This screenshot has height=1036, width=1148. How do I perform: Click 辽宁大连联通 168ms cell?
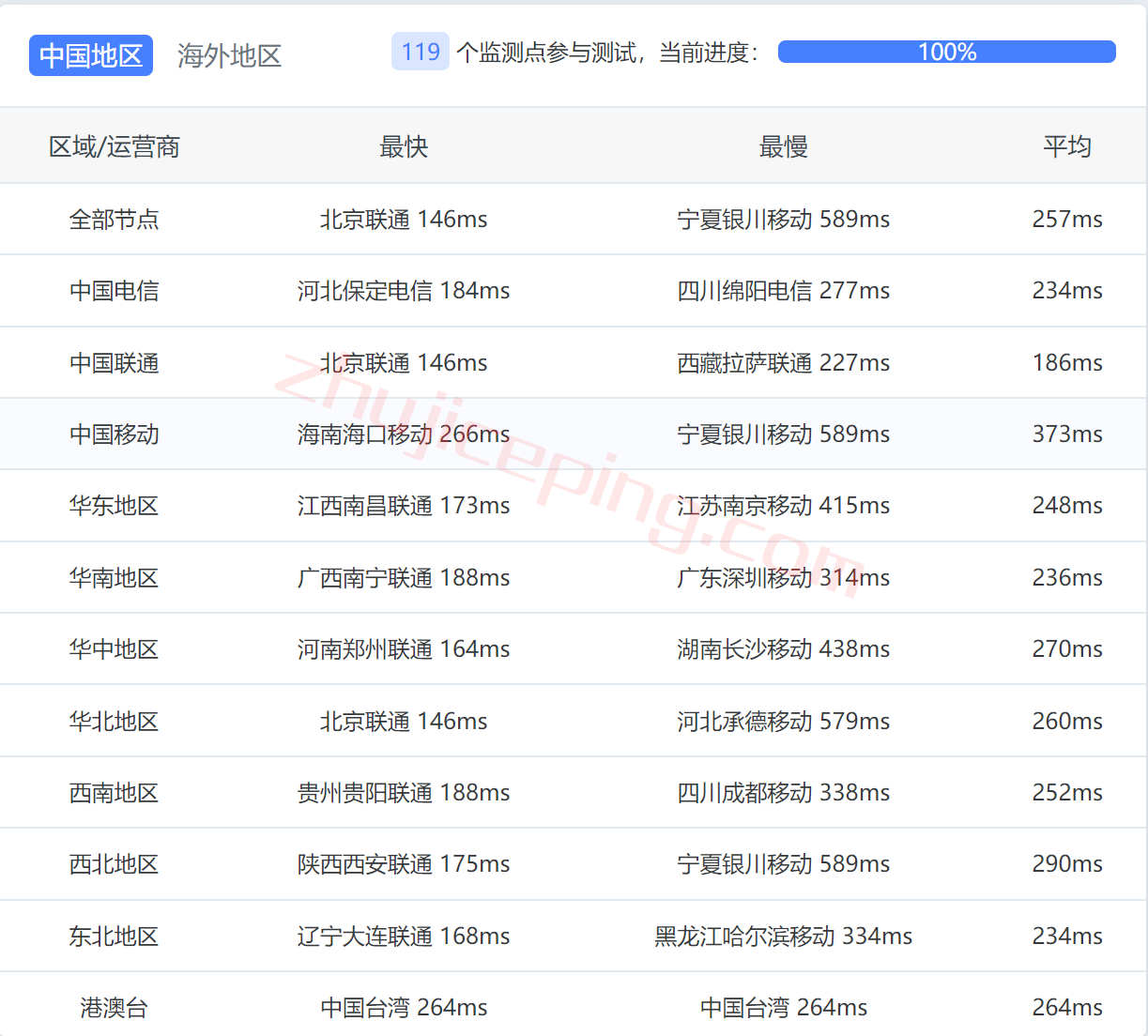tap(404, 936)
